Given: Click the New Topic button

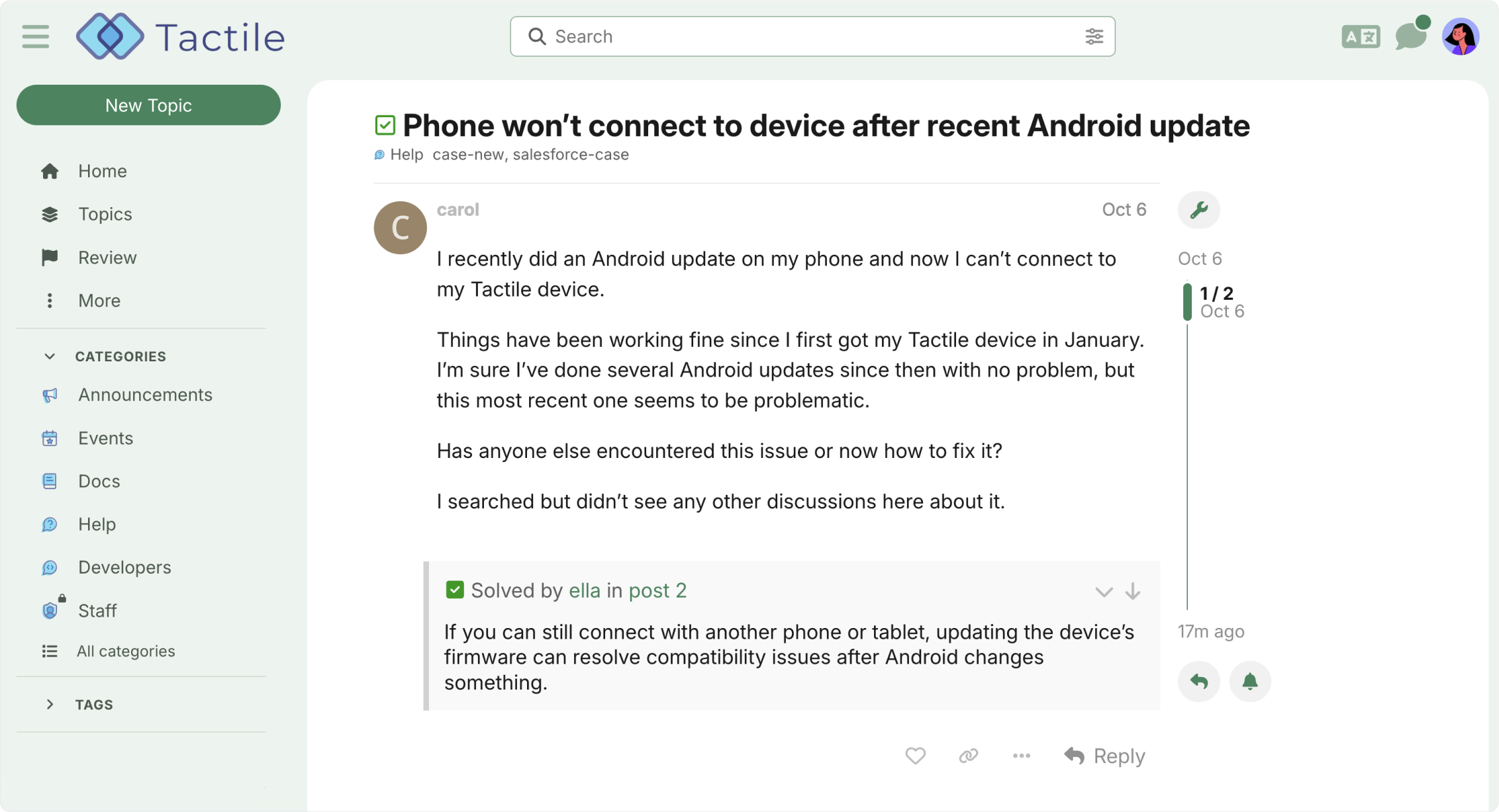Looking at the screenshot, I should [148, 105].
